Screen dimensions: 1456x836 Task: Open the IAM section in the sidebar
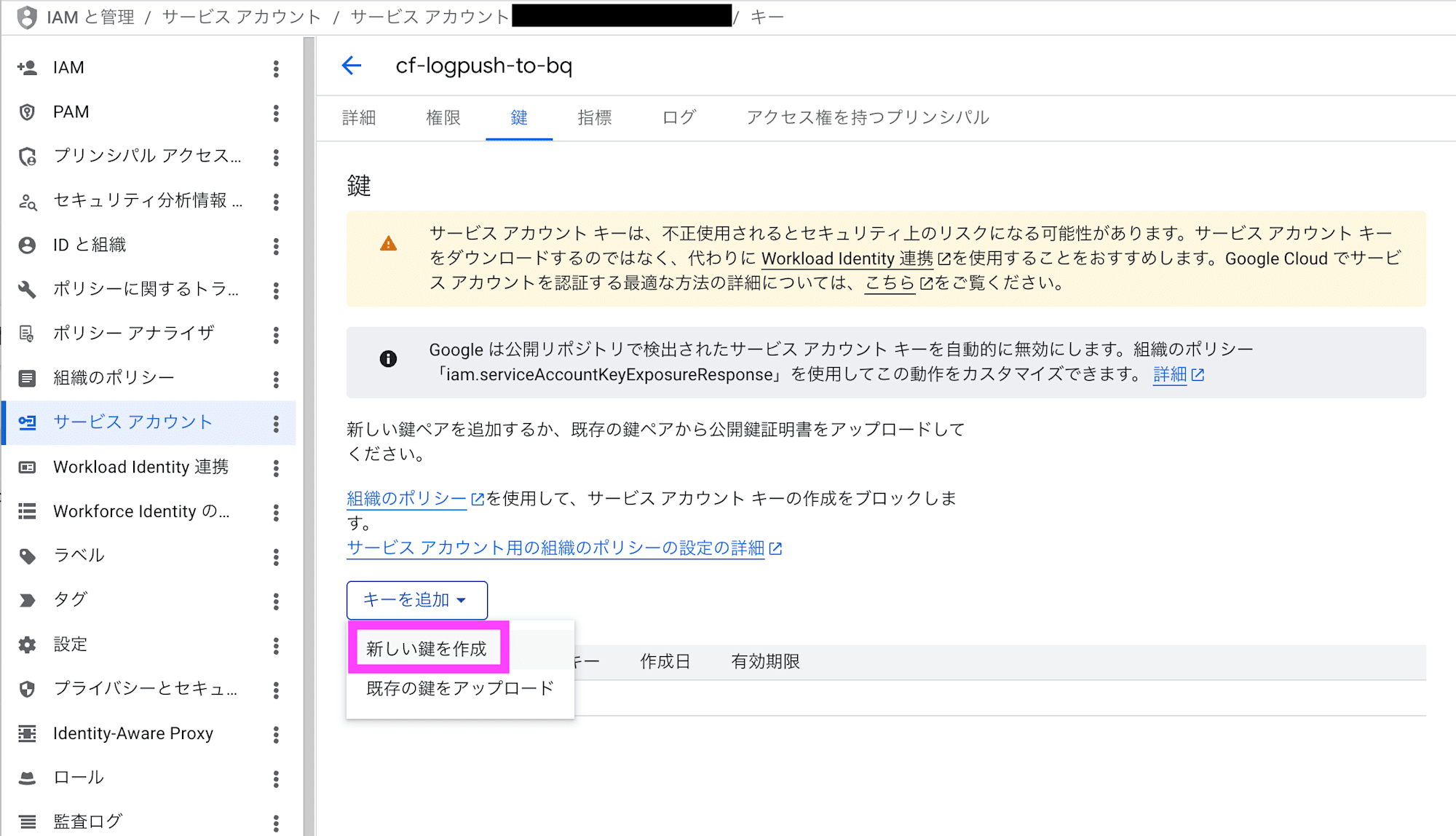(x=68, y=67)
